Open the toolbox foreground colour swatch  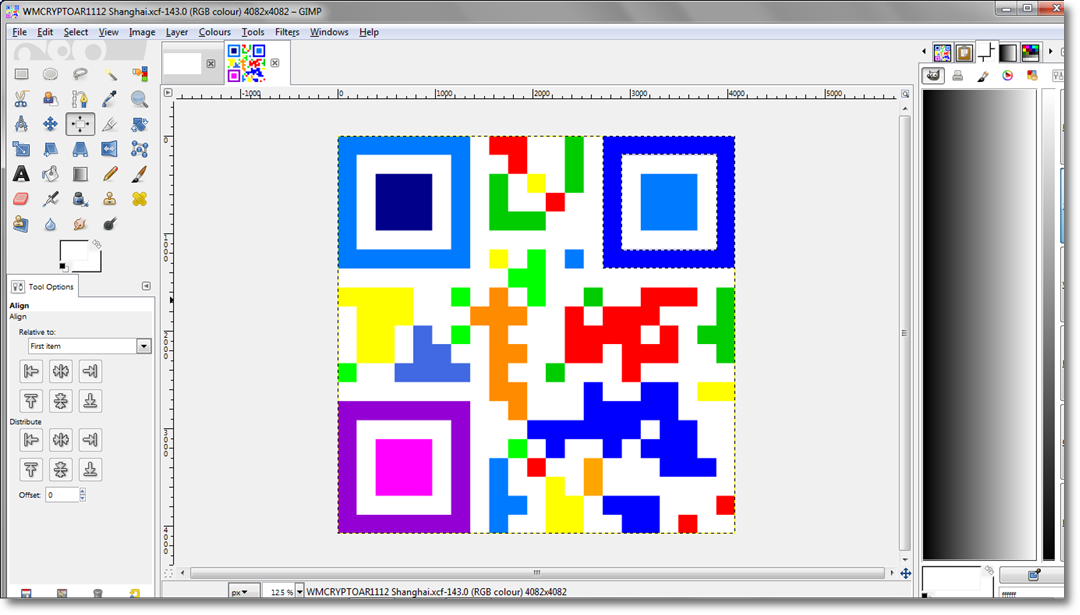(x=72, y=251)
